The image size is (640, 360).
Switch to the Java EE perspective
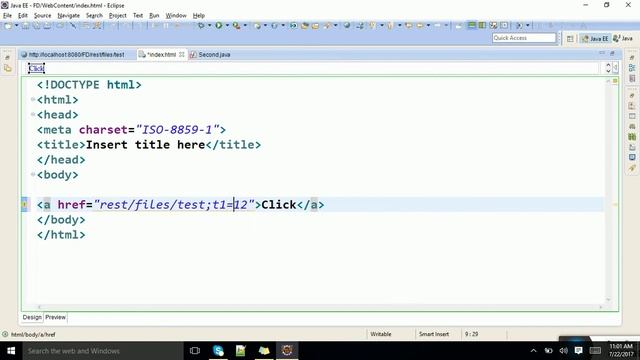(x=595, y=38)
